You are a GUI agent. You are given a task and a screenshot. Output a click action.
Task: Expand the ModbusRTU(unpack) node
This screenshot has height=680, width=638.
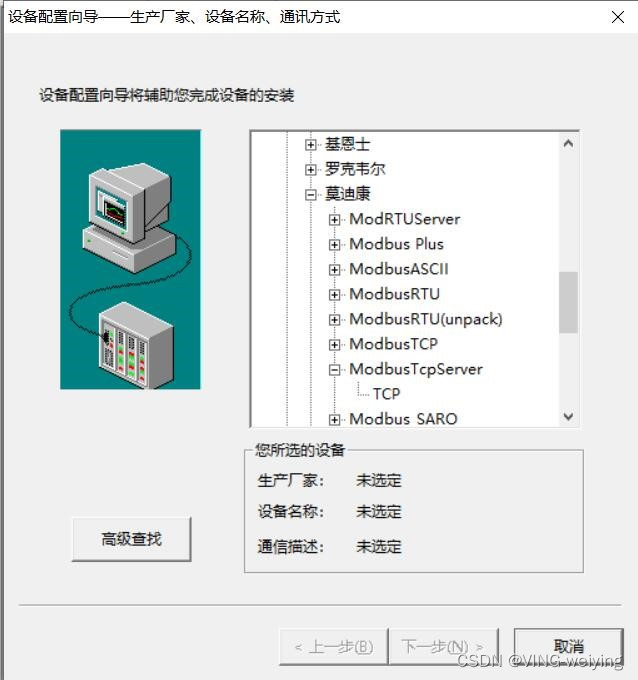334,320
